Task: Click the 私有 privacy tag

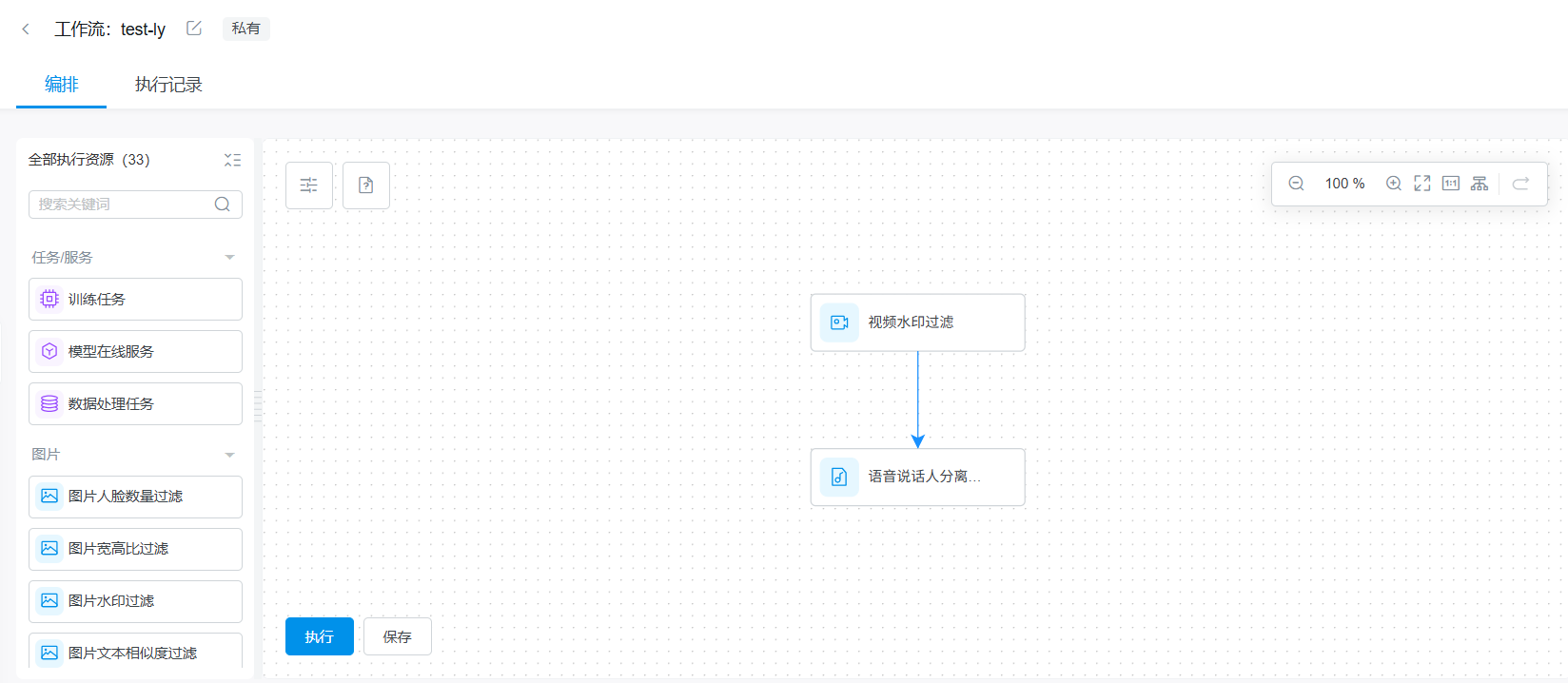Action: [x=245, y=29]
